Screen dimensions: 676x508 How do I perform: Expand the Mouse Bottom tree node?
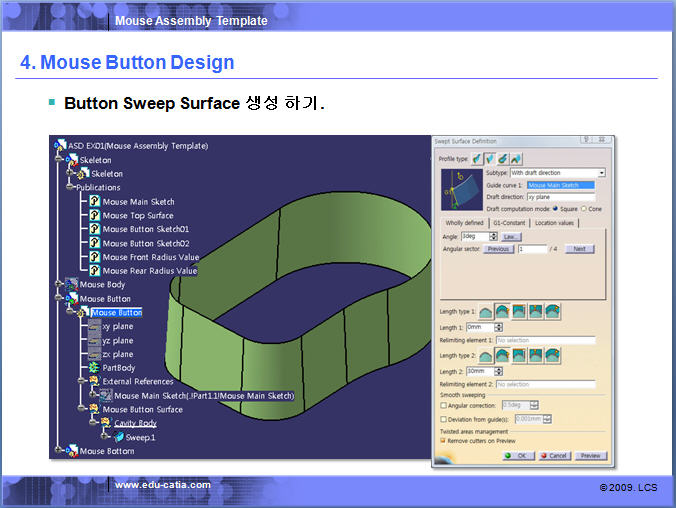[58, 451]
